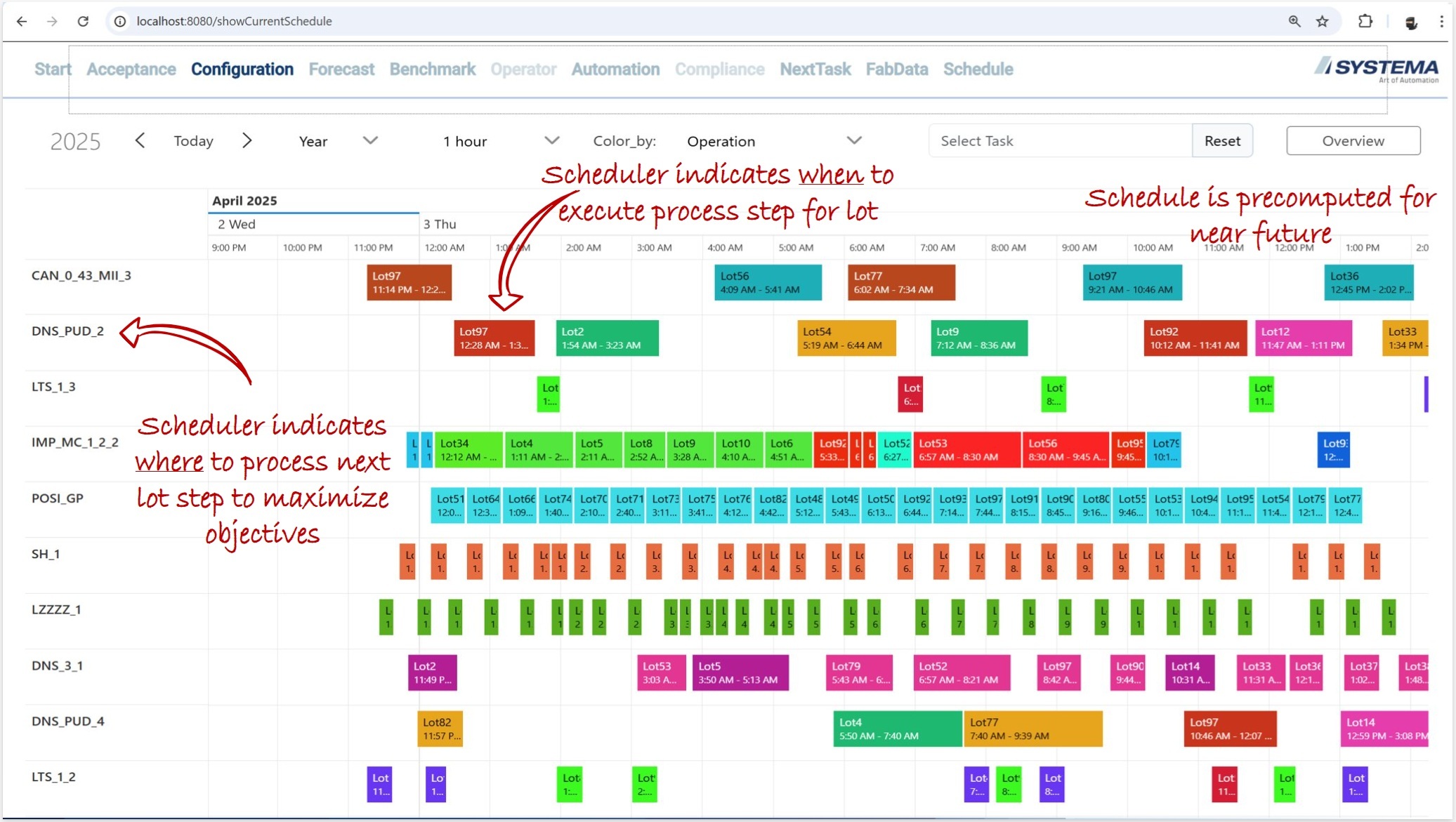Select Lot56 block on CAN_0_43_MII_3 row
The image size is (1456, 822).
tap(767, 282)
